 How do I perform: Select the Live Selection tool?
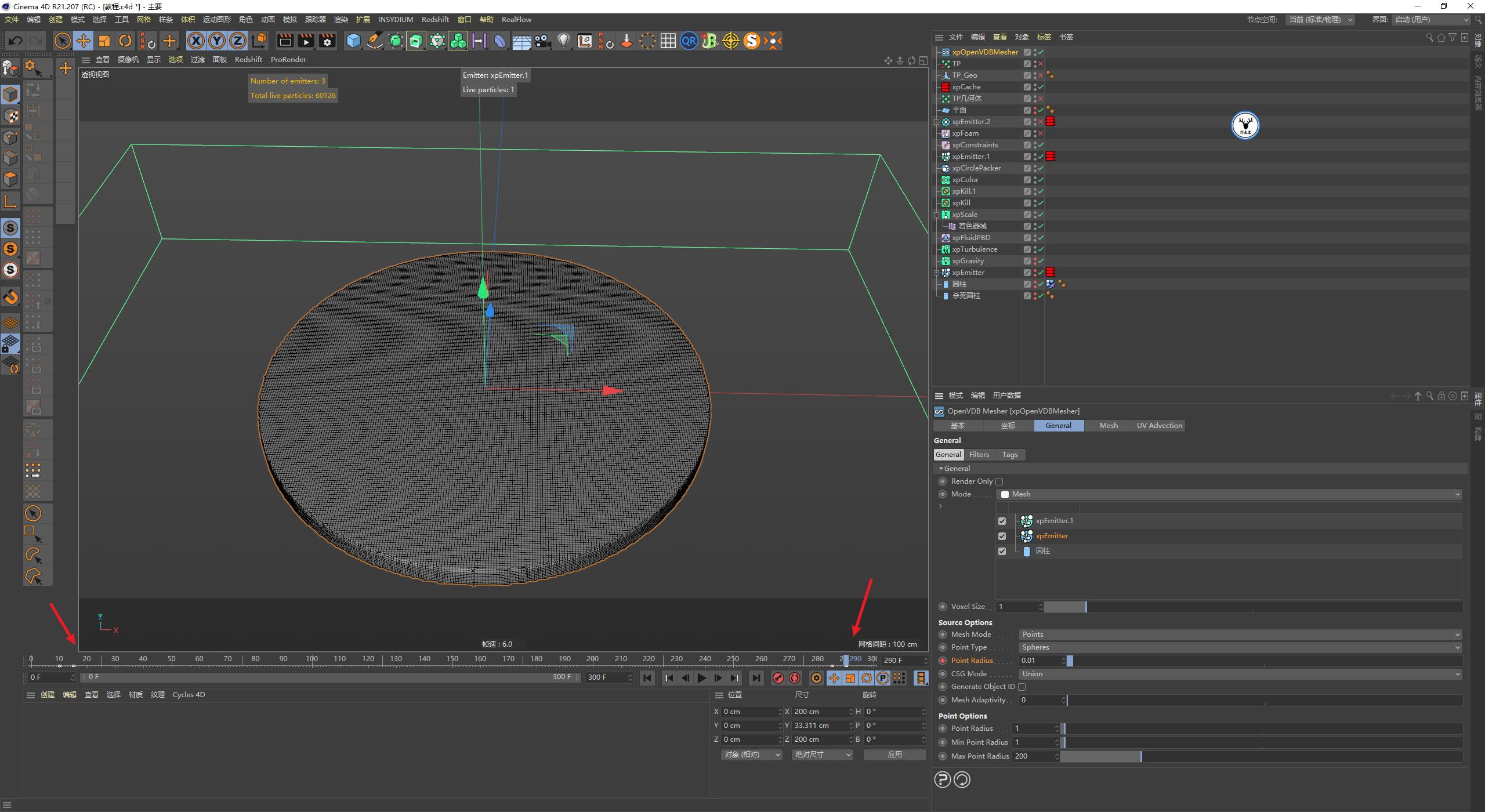point(62,41)
